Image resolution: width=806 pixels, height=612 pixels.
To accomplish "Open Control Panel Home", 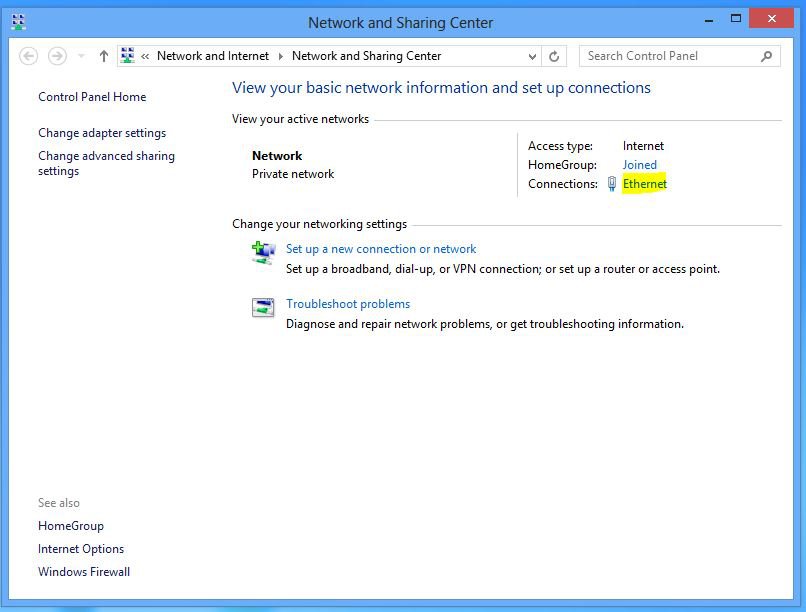I will [x=92, y=97].
